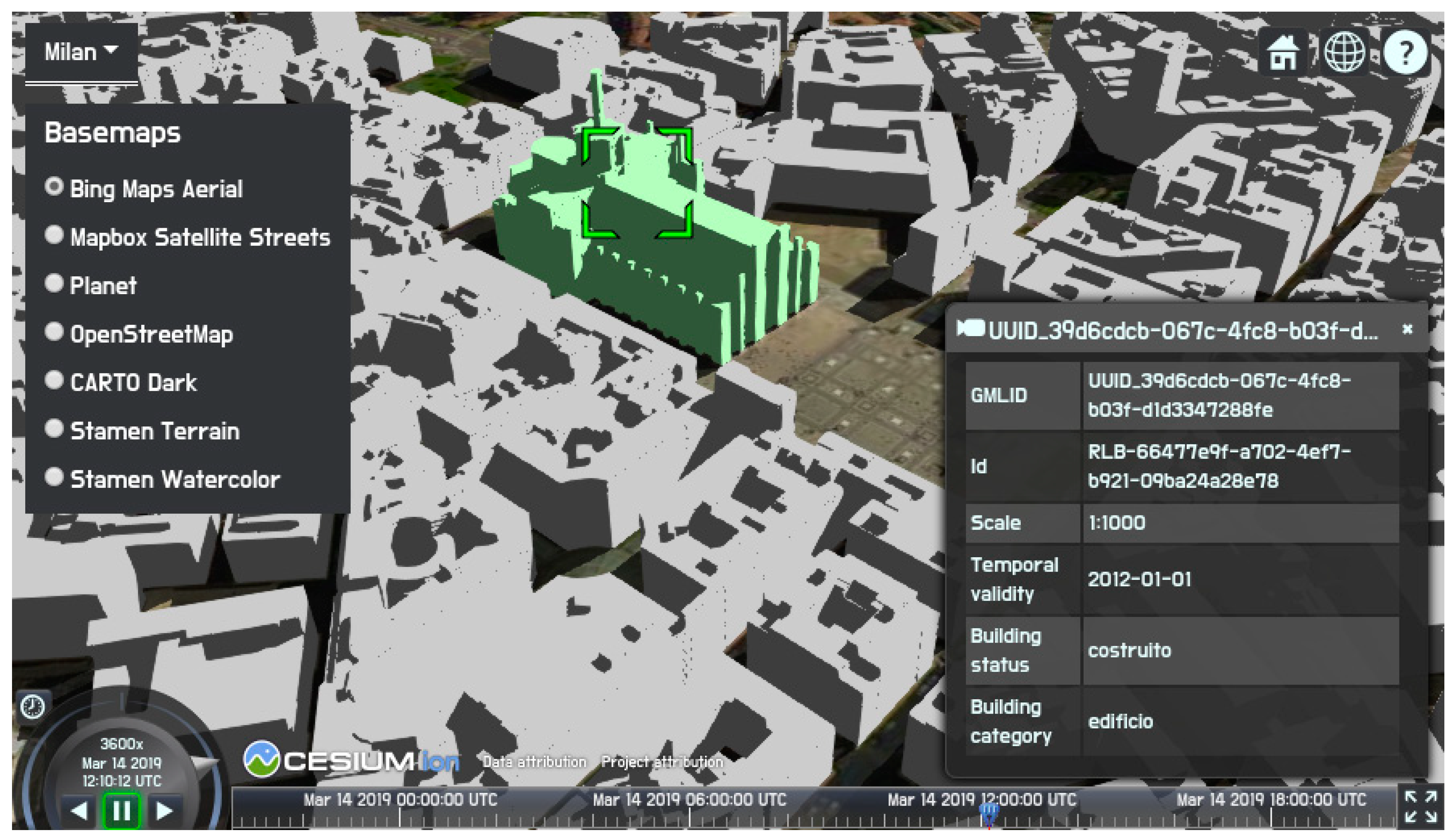
Task: Toggle fullscreen with the arrows icon
Action: coord(1420,807)
